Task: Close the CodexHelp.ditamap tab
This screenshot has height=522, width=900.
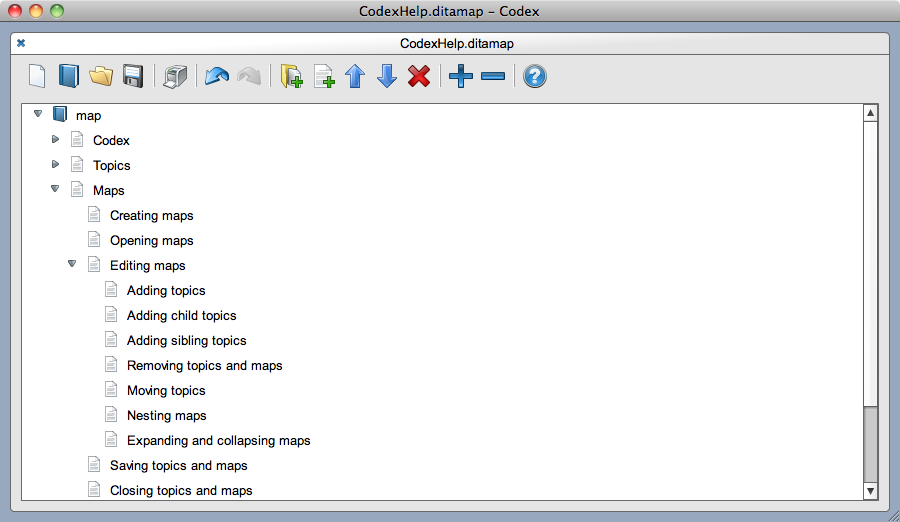Action: coord(21,43)
